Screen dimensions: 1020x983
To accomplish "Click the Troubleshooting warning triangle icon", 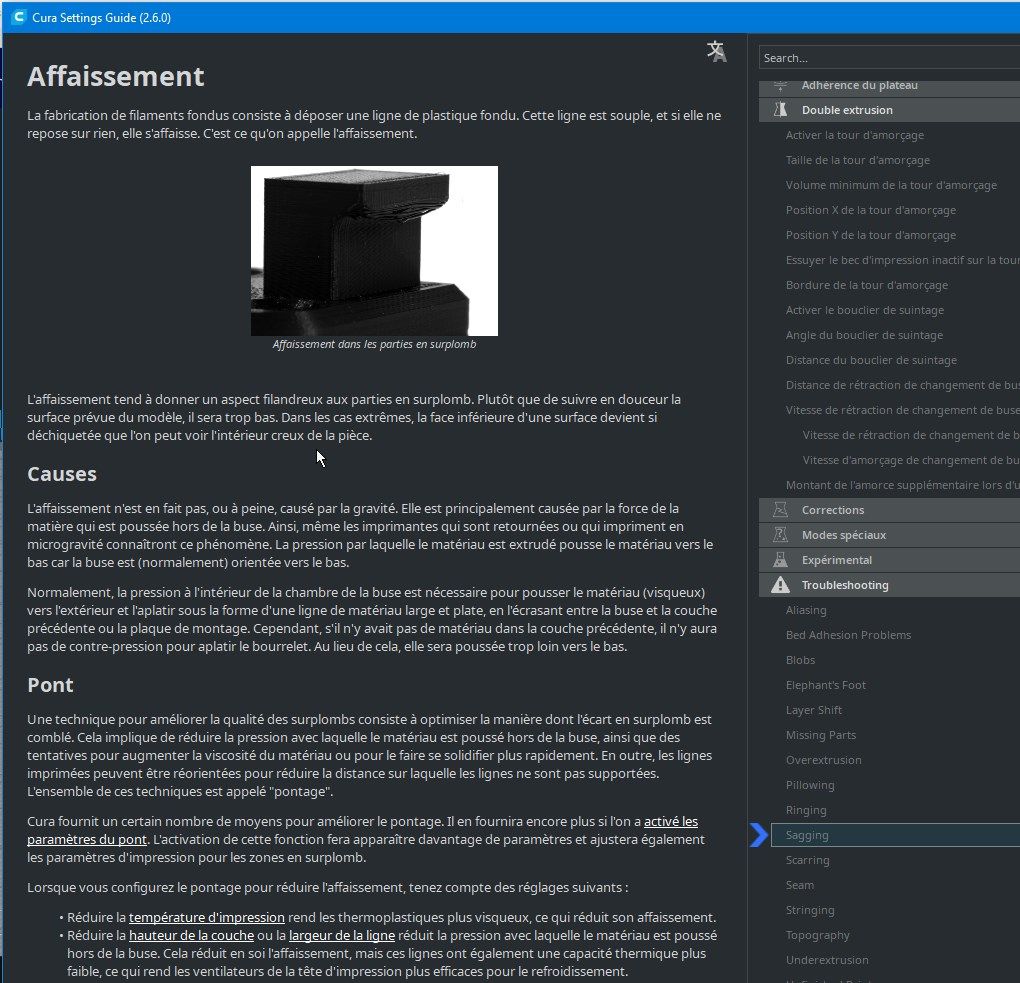I will pos(781,585).
